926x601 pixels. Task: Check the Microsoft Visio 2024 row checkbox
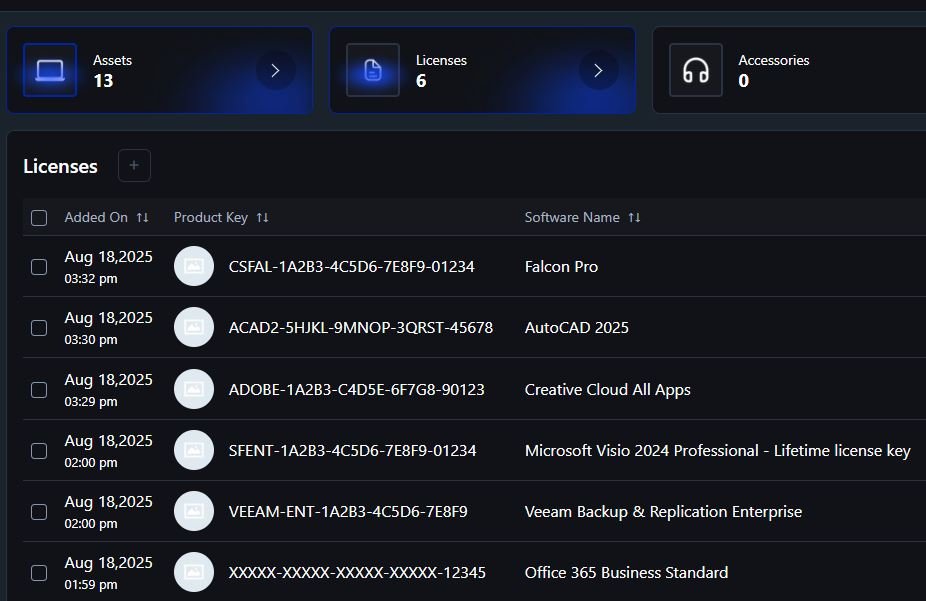pyautogui.click(x=39, y=451)
